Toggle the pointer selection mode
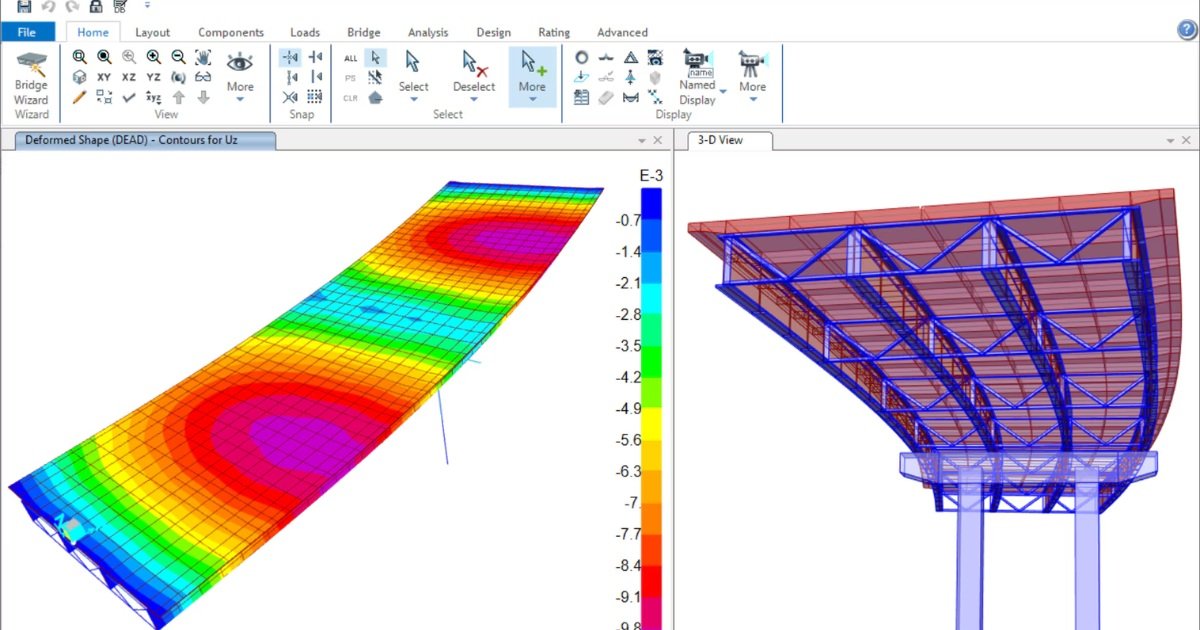 [375, 58]
